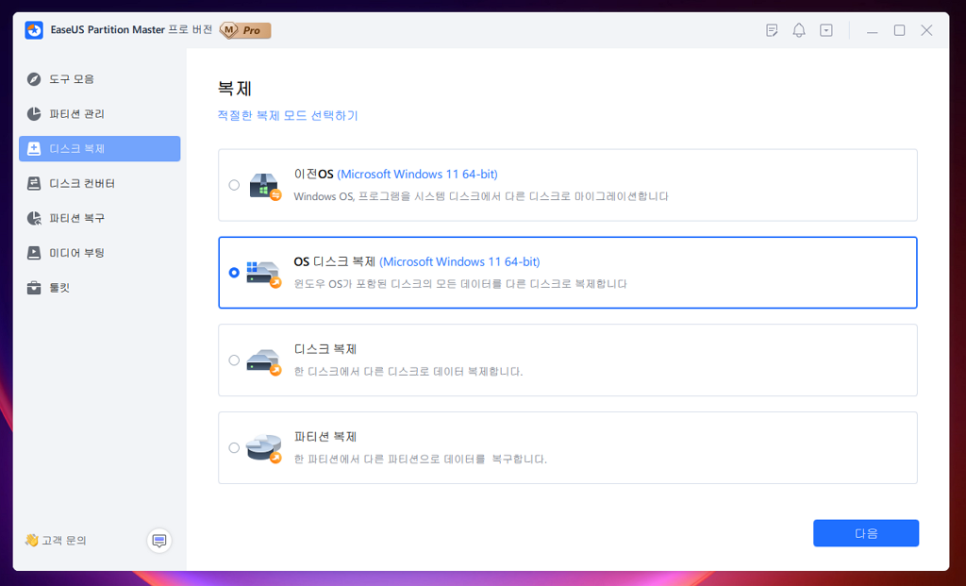Switch to 파티션 복구 in the sidebar

point(100,218)
